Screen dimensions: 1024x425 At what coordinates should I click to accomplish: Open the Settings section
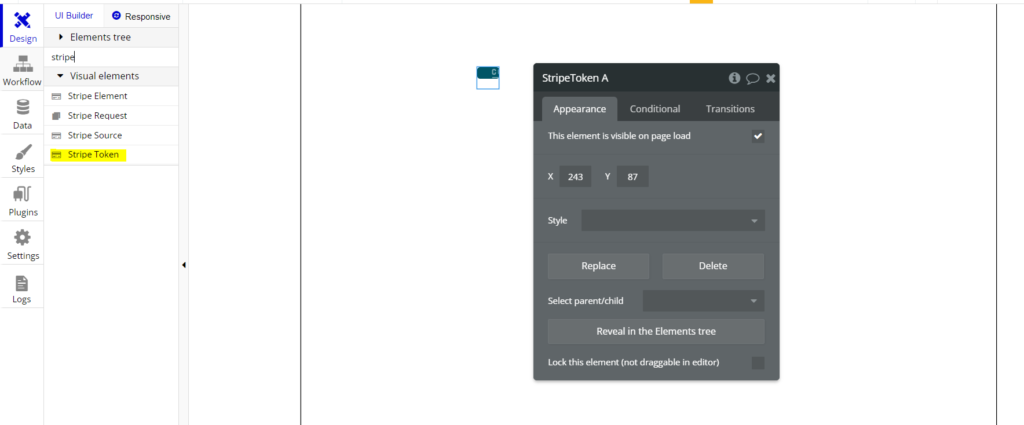(x=22, y=244)
